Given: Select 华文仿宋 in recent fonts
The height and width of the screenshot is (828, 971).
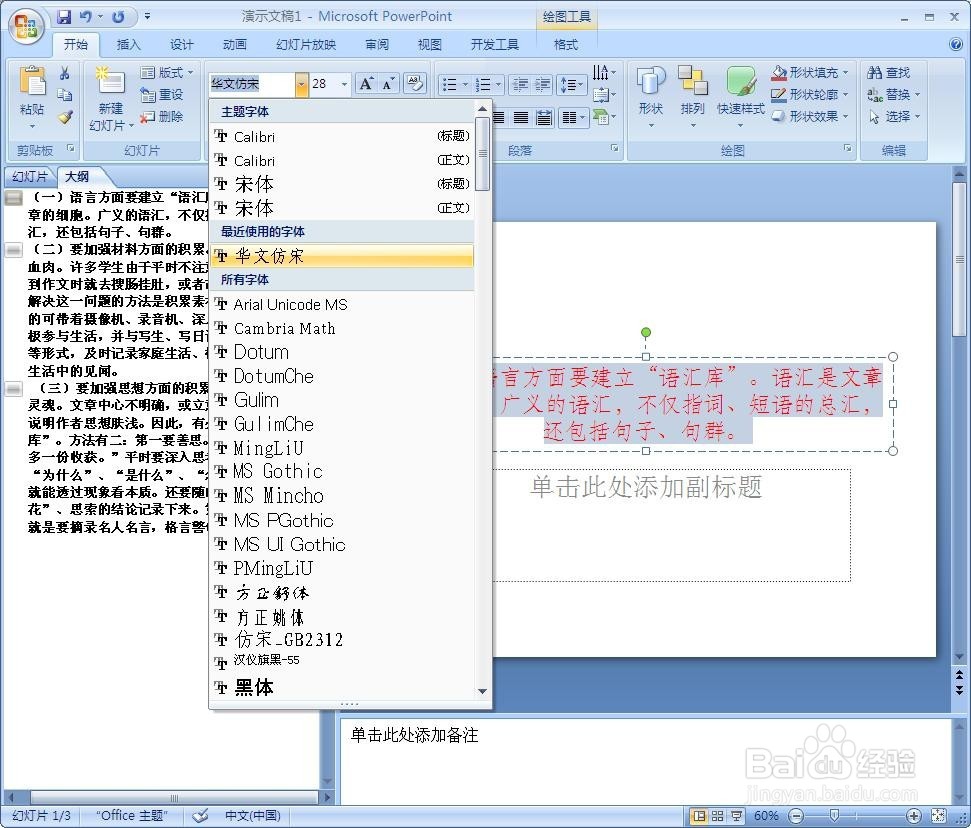Looking at the screenshot, I should (342, 256).
